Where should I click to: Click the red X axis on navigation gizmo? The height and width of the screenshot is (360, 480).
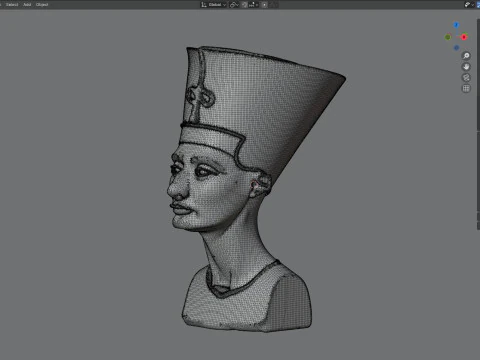tap(464, 37)
